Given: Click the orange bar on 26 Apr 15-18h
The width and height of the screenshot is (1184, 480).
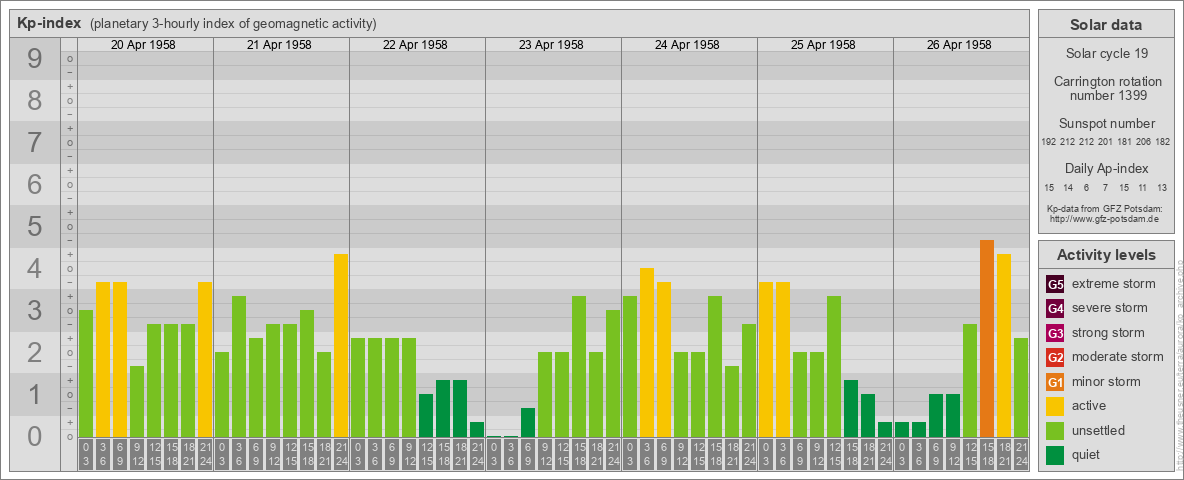Looking at the screenshot, I should click(x=987, y=338).
